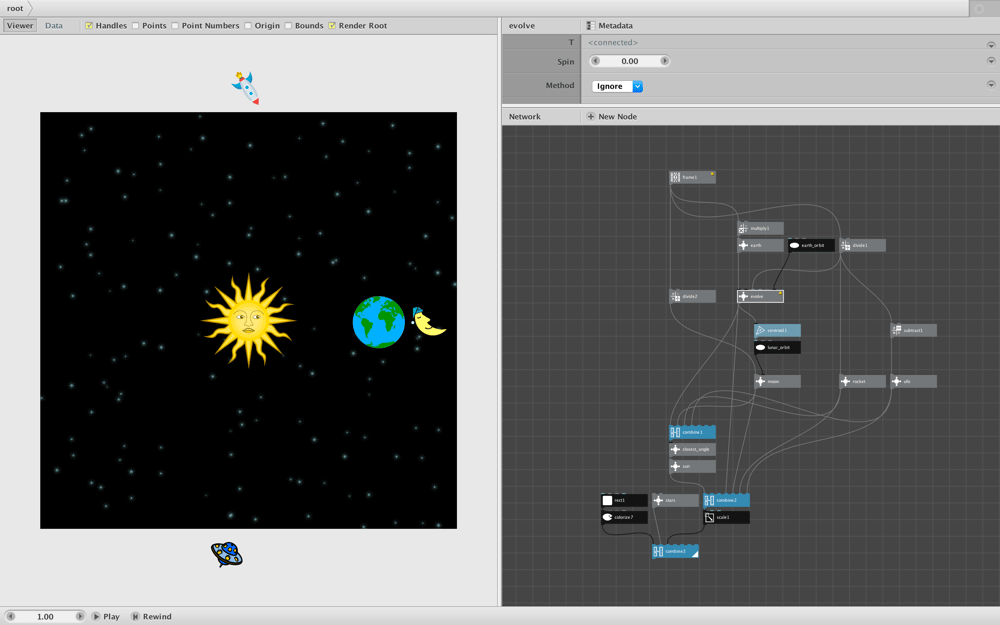
Task: Open the Spin parameter row menu arrow
Action: pyautogui.click(x=991, y=61)
